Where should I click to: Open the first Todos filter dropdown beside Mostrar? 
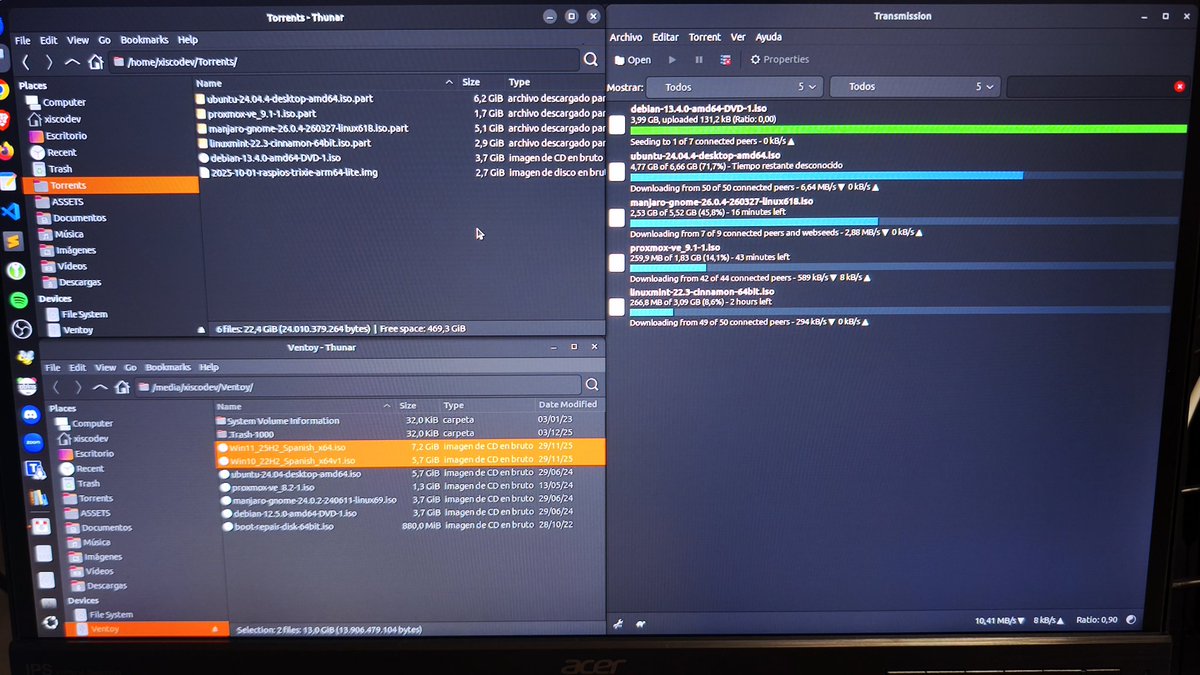[735, 87]
